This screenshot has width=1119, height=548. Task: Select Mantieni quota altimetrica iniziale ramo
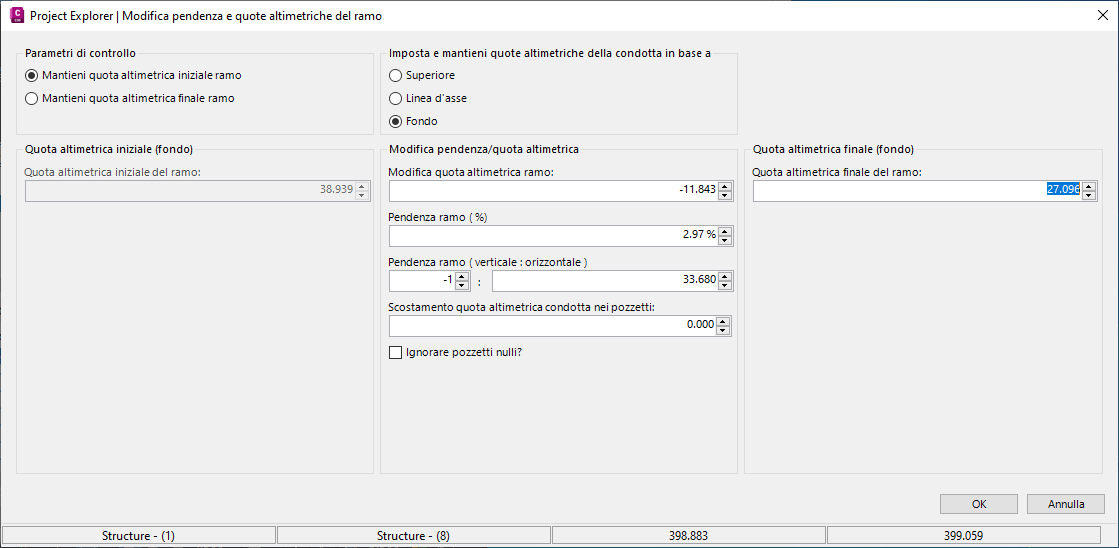click(x=32, y=75)
